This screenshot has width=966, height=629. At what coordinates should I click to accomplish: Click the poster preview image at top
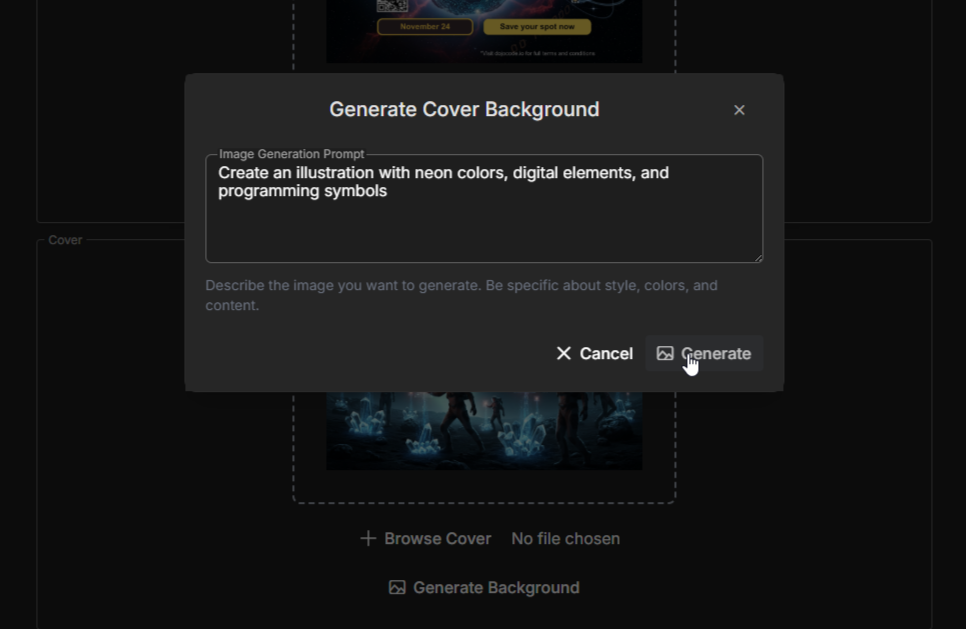tap(484, 30)
